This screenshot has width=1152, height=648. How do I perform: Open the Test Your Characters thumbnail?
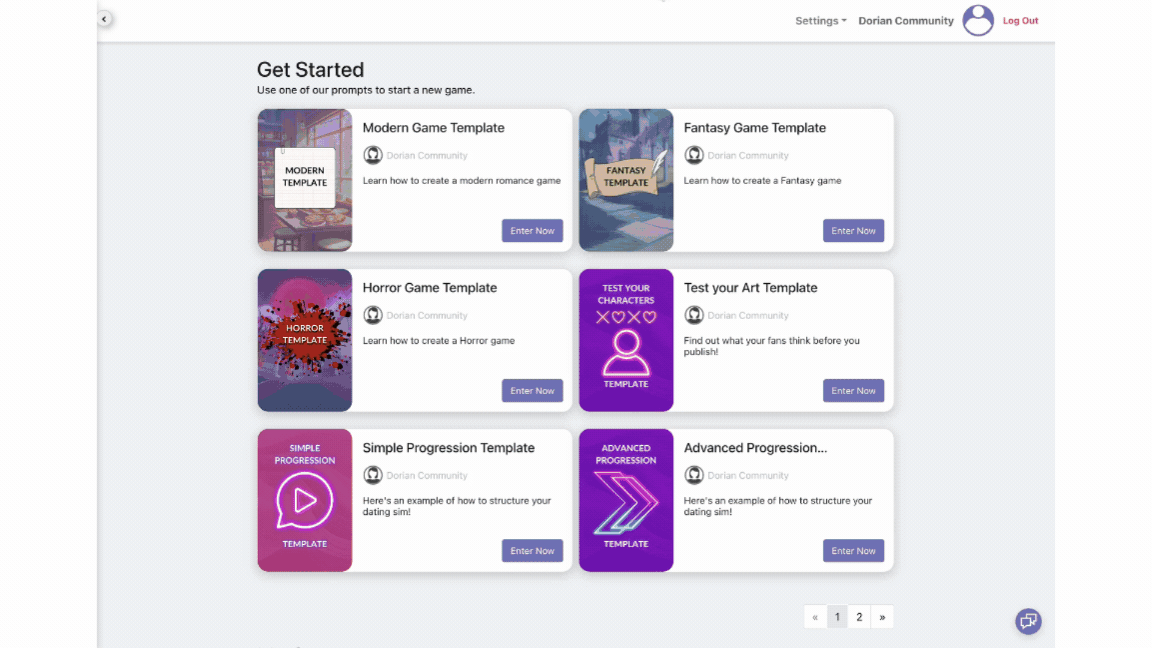click(x=626, y=340)
